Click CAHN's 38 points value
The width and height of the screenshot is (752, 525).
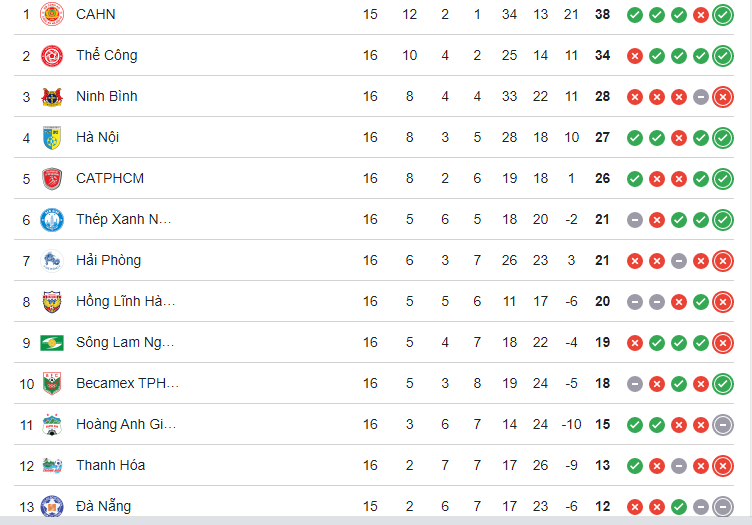click(x=602, y=14)
